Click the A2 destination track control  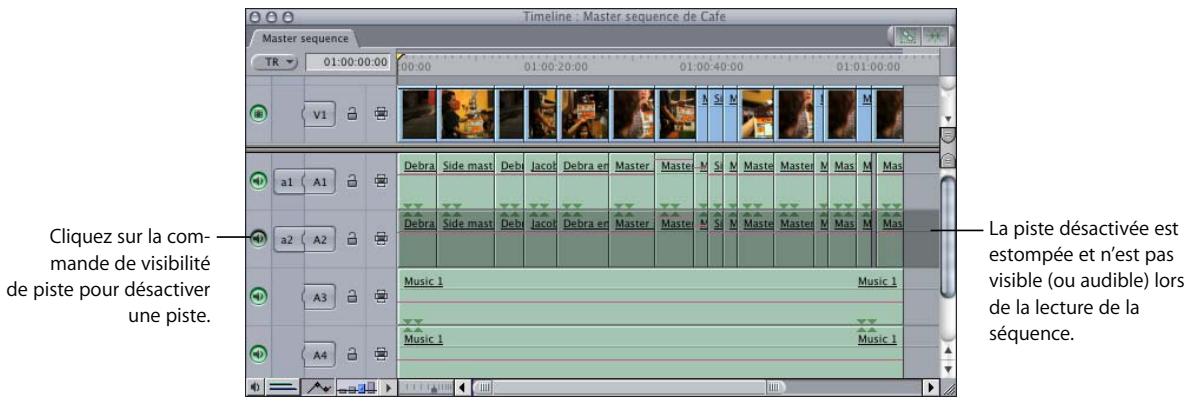[x=320, y=239]
